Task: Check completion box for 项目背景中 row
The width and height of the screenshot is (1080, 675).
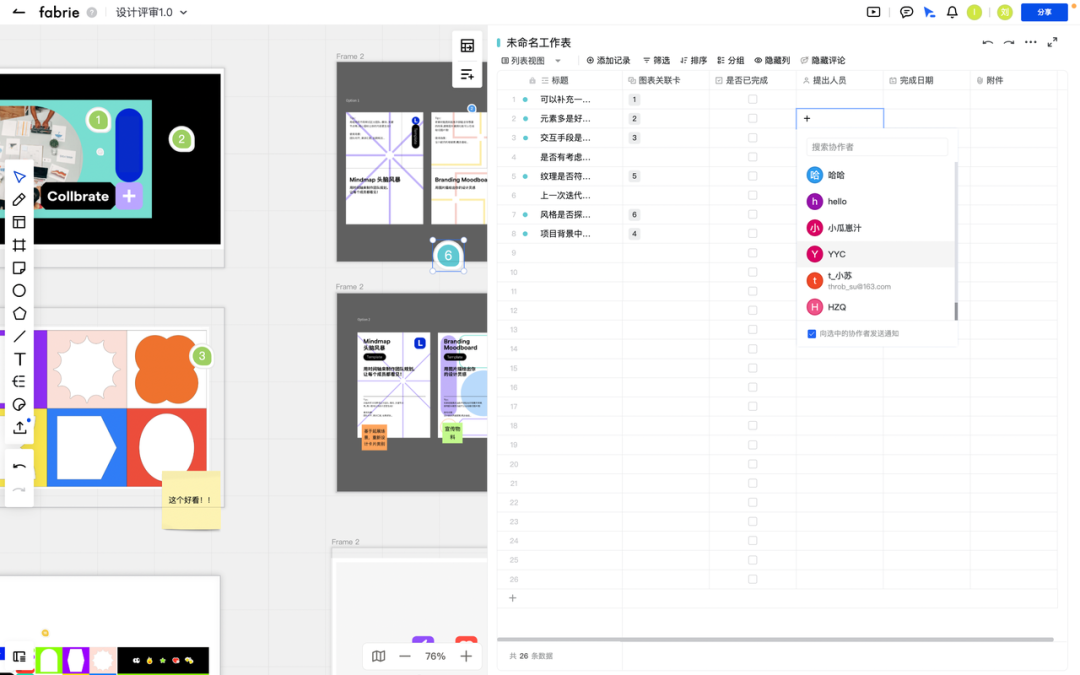Action: [x=752, y=233]
